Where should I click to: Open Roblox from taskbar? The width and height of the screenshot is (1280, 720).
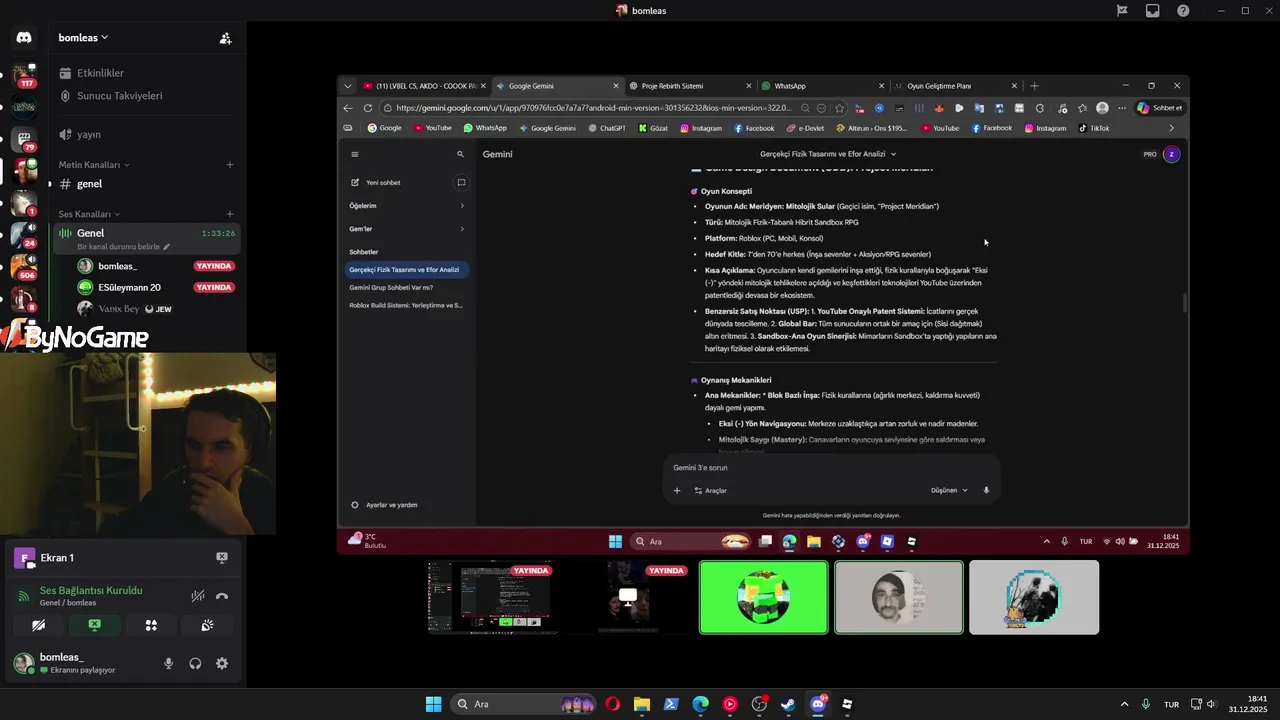tap(848, 704)
